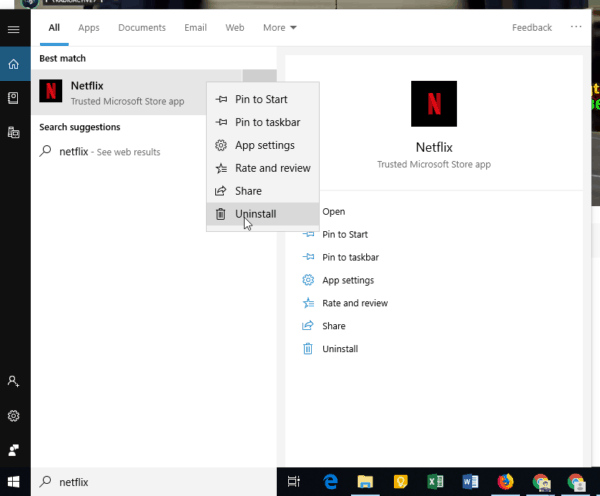600x496 pixels.
Task: Click Pin to Start in preview pane
Action: pyautogui.click(x=345, y=234)
